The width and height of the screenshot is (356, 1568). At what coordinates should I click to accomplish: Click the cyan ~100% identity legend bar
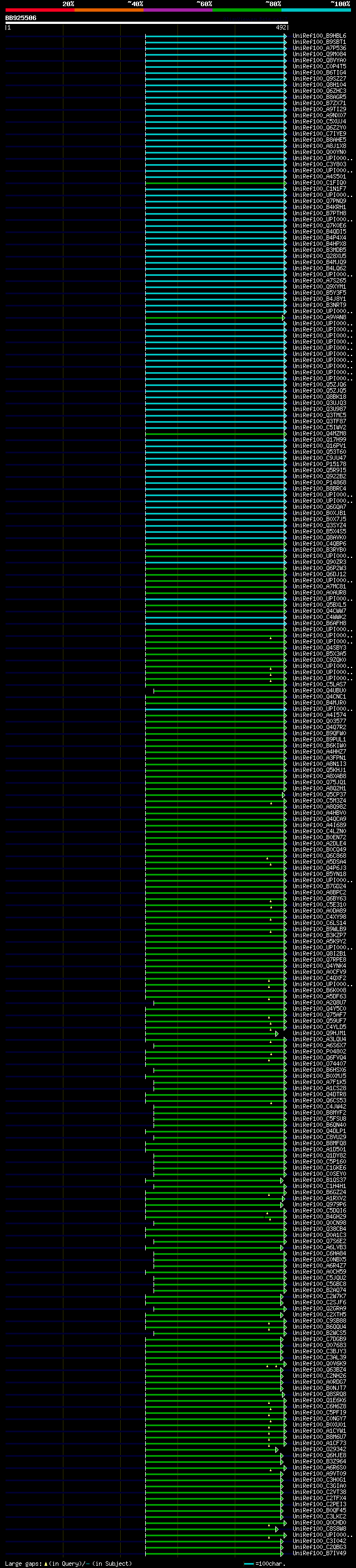(x=317, y=10)
